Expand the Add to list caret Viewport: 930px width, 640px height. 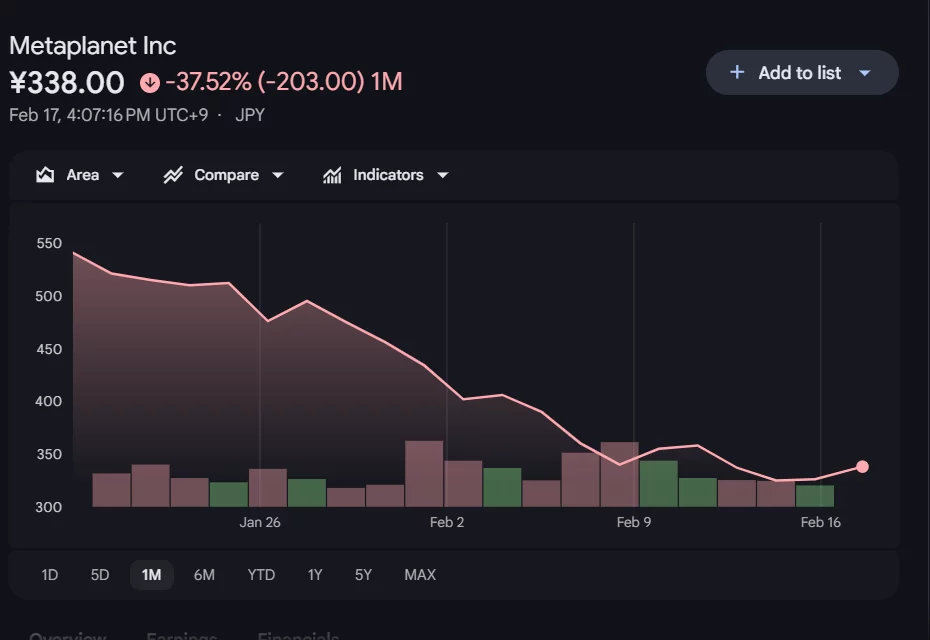866,72
